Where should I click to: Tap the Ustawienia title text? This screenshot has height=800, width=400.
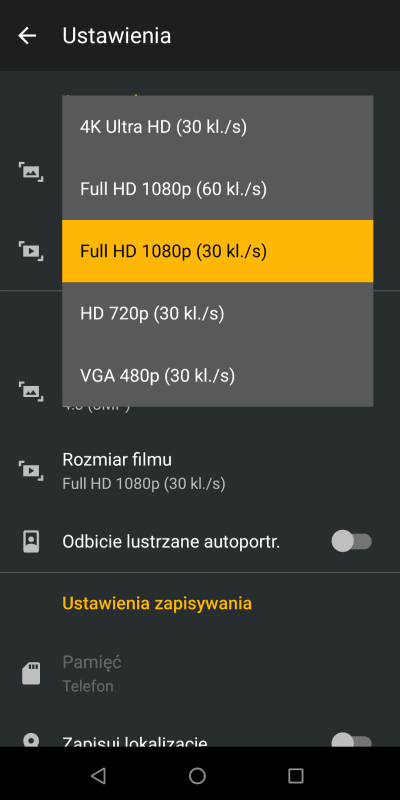tap(116, 36)
